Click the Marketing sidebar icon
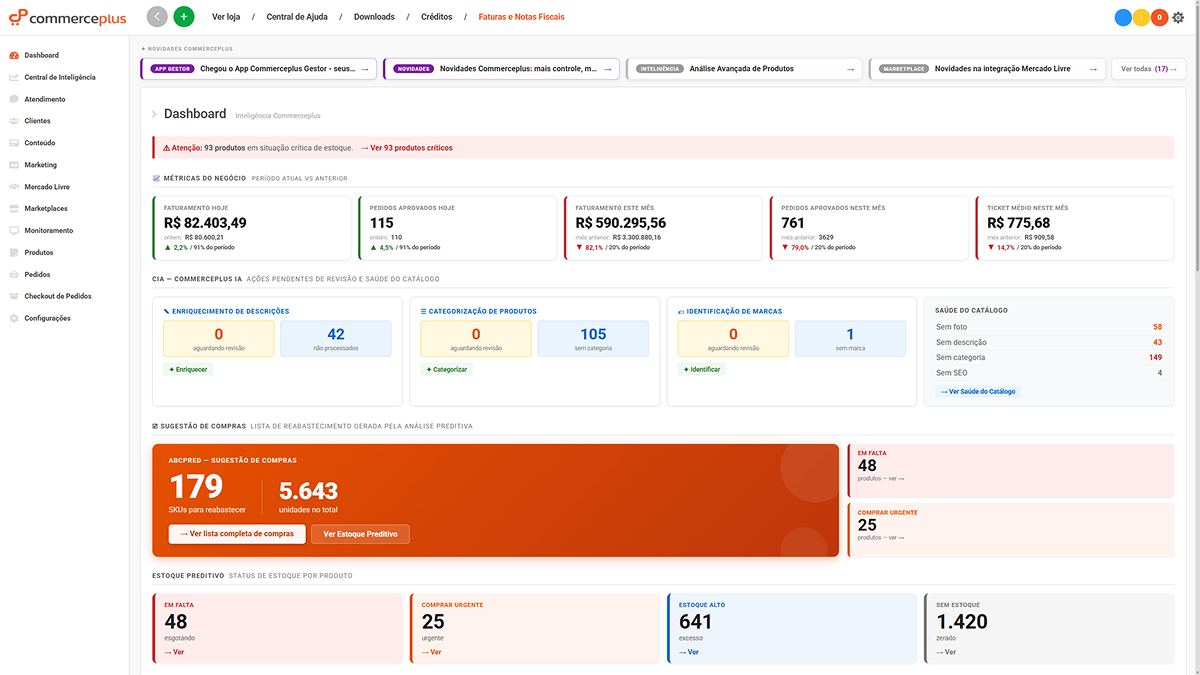1200x675 pixels. [14, 165]
